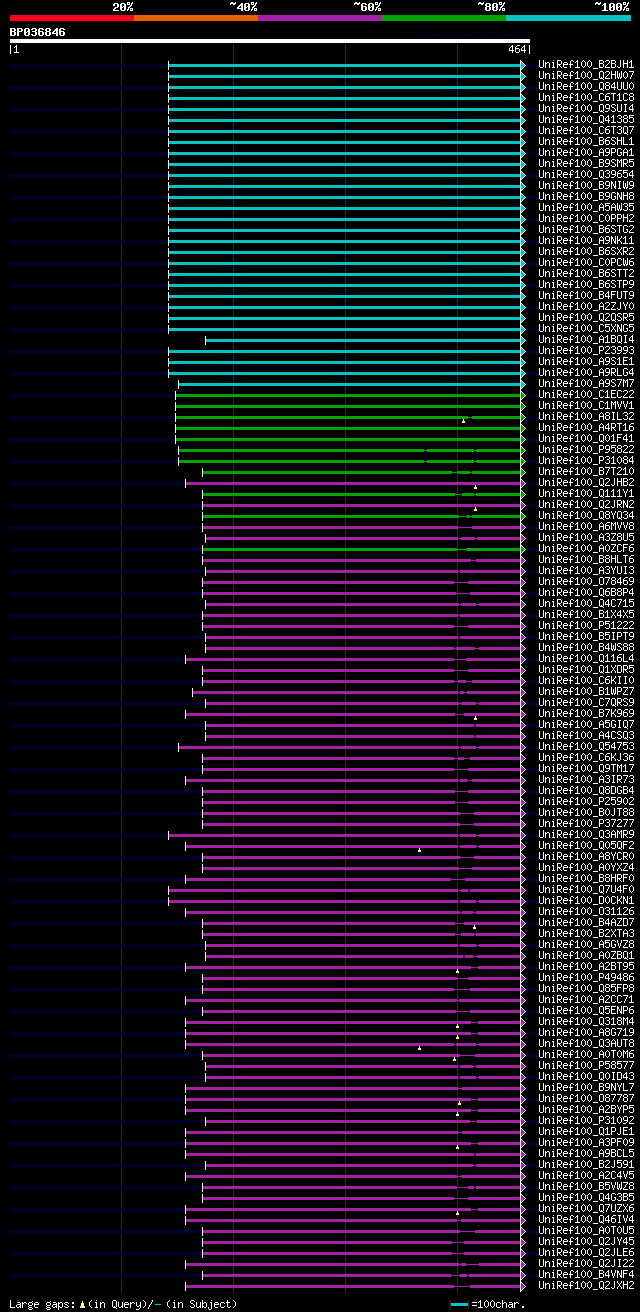Click label UniRef100_B8HRF0

586,878
